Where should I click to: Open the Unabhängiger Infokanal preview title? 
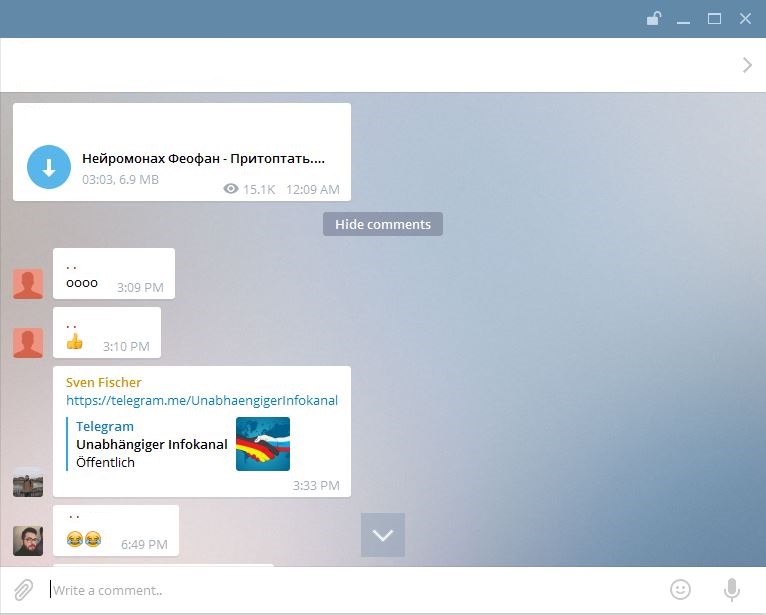pyautogui.click(x=152, y=445)
